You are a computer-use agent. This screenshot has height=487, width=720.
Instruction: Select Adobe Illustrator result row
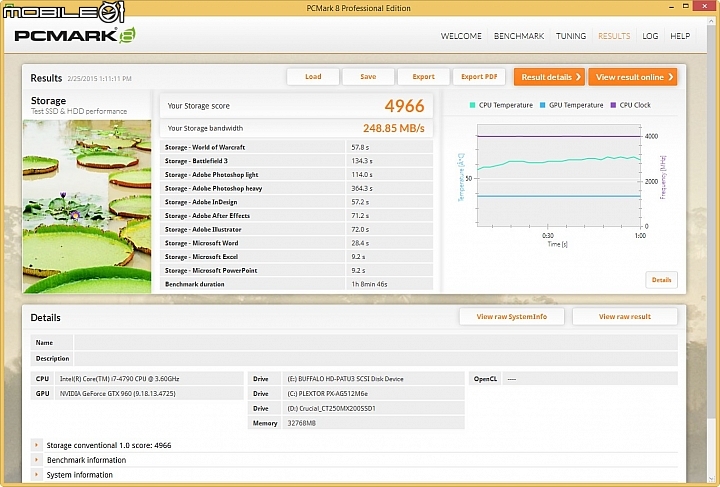pos(296,229)
